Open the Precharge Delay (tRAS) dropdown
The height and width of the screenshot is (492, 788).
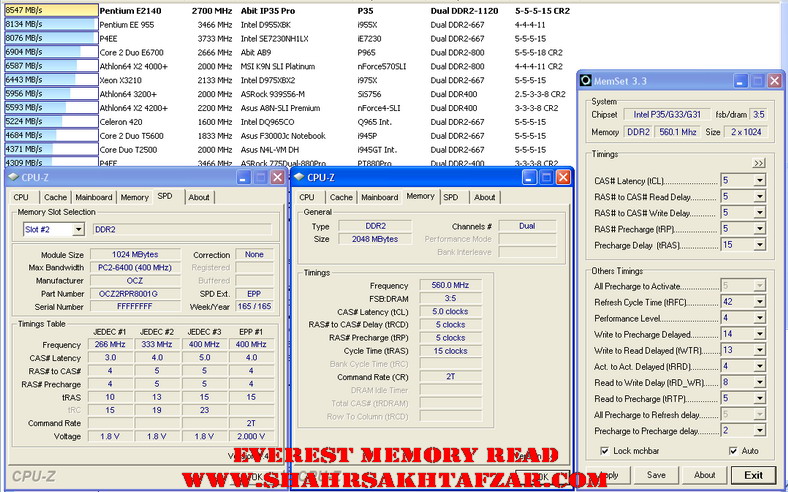coord(759,245)
